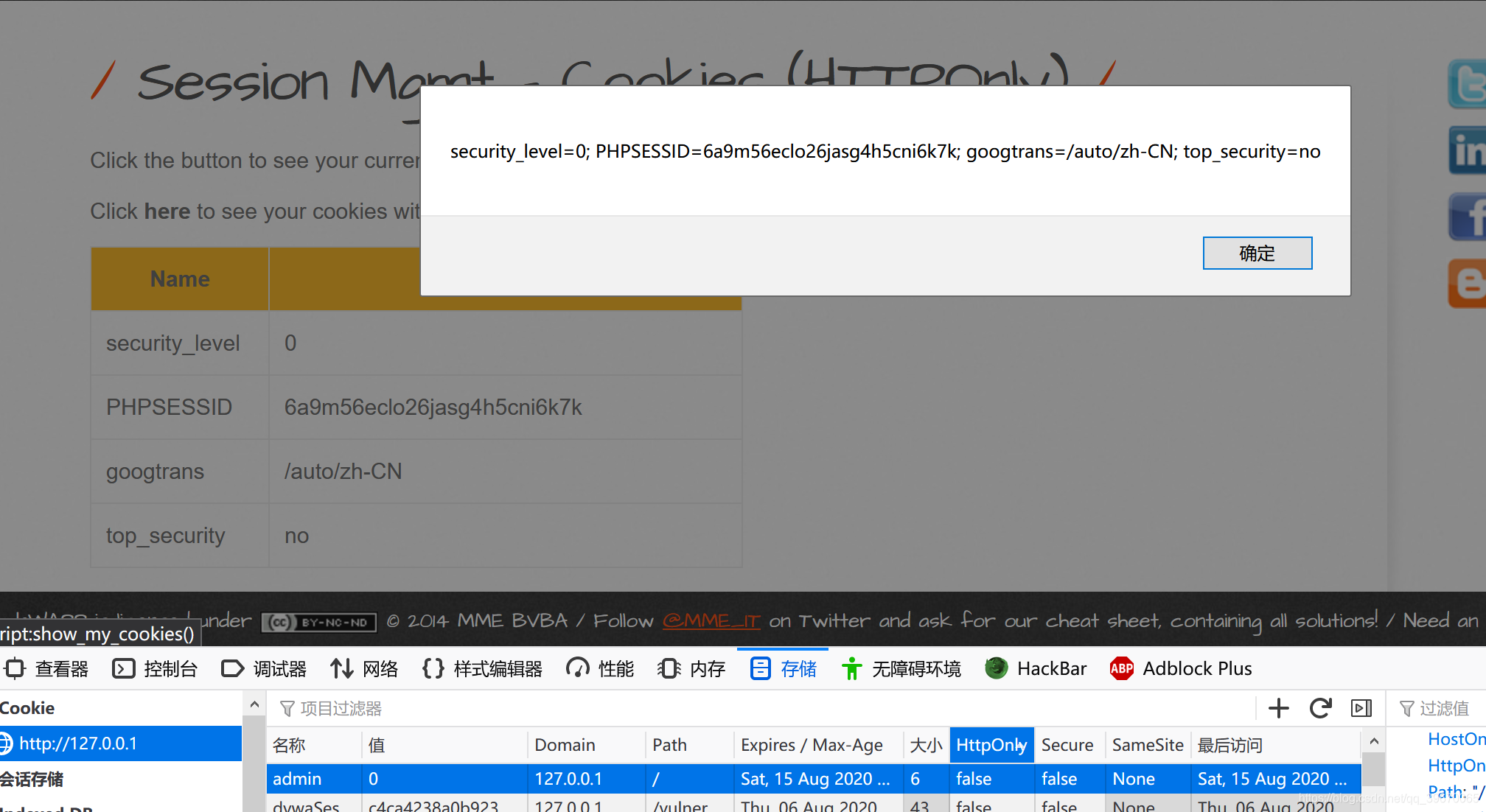Click the style editor braces icon
The height and width of the screenshot is (812, 1486).
433,668
